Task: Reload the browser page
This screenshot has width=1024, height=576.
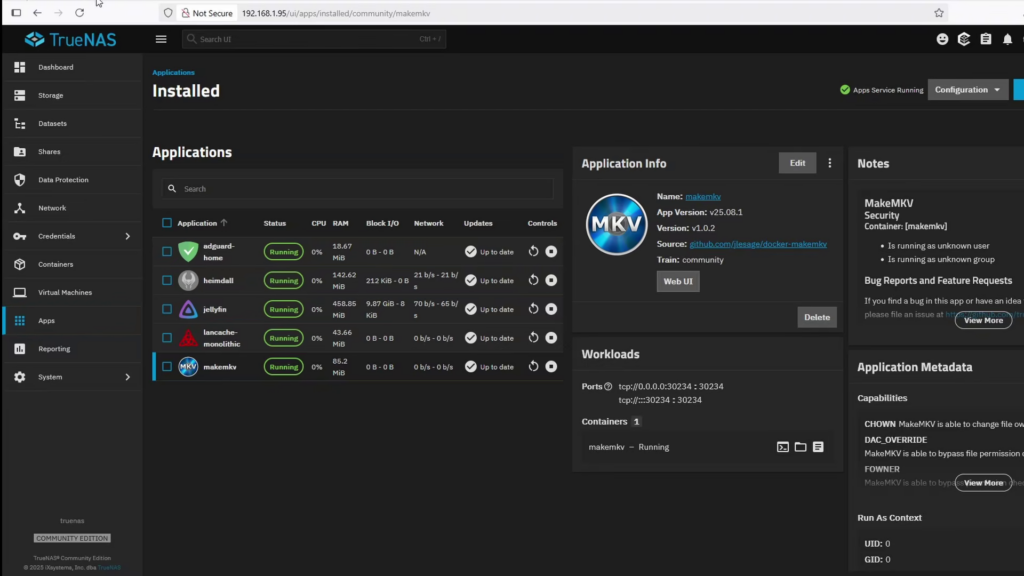Action: [x=79, y=13]
